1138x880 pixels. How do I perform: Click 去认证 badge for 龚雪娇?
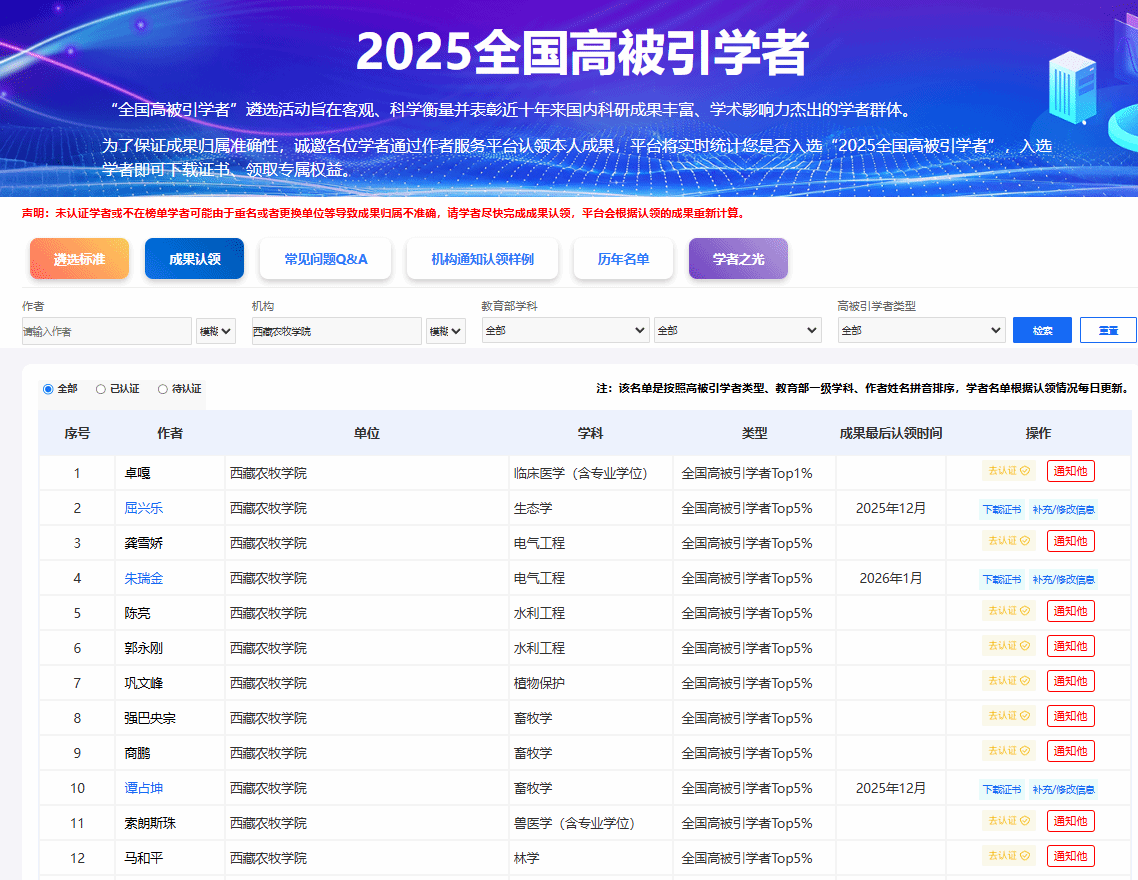pos(1008,541)
